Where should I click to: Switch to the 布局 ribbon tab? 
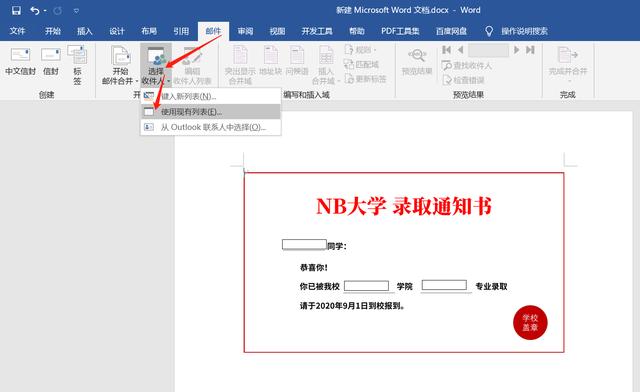click(x=149, y=31)
